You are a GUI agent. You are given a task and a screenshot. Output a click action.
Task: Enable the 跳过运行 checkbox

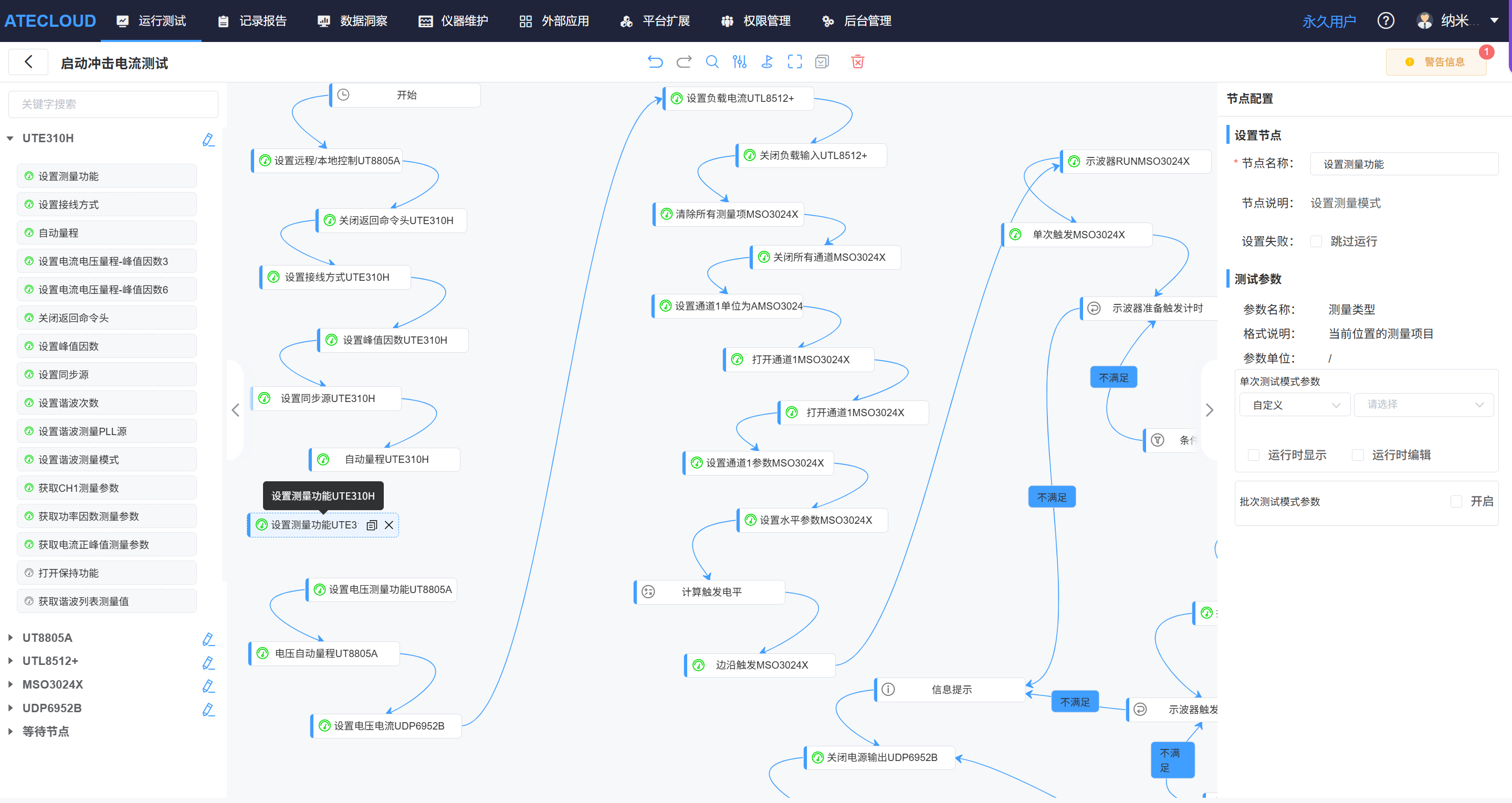pyautogui.click(x=1317, y=241)
